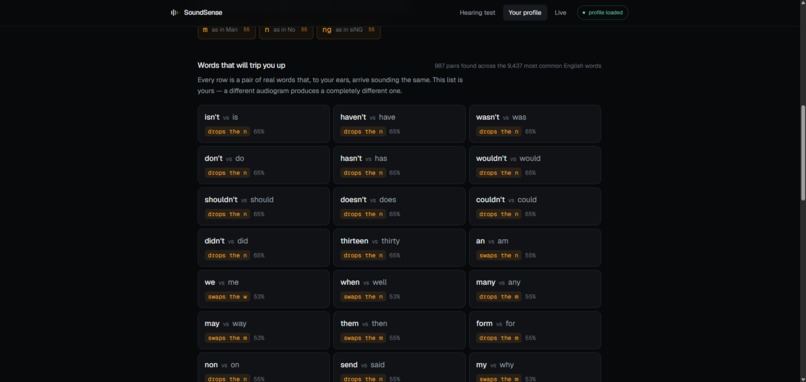This screenshot has height=382, width=806.
Task: Click the didn't vs did pair
Action: point(264,247)
